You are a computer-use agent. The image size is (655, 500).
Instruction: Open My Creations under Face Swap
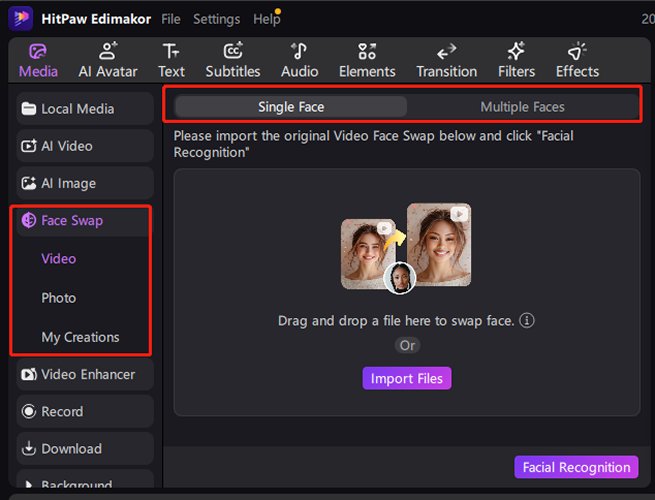click(80, 337)
